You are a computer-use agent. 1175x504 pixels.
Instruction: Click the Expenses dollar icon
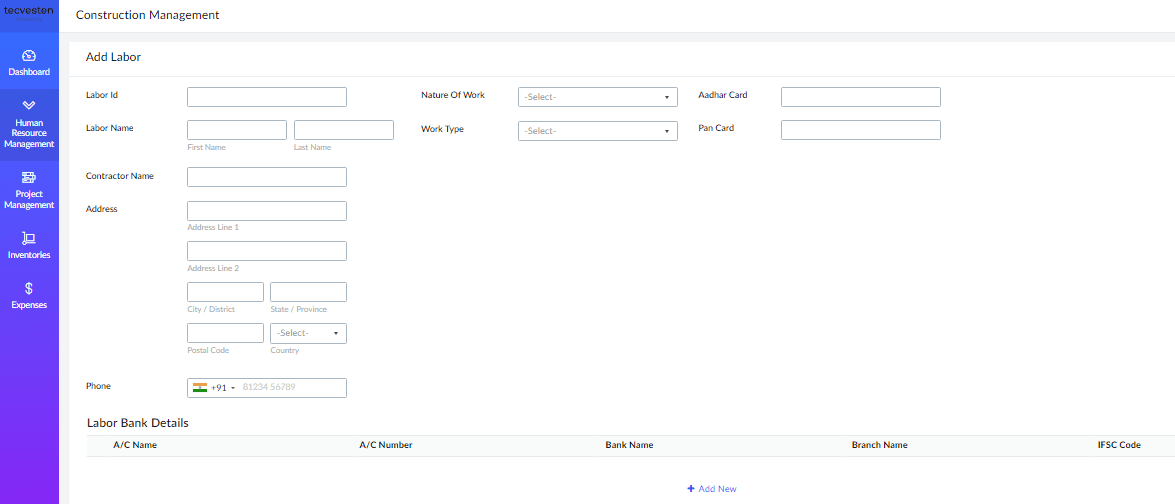29,288
